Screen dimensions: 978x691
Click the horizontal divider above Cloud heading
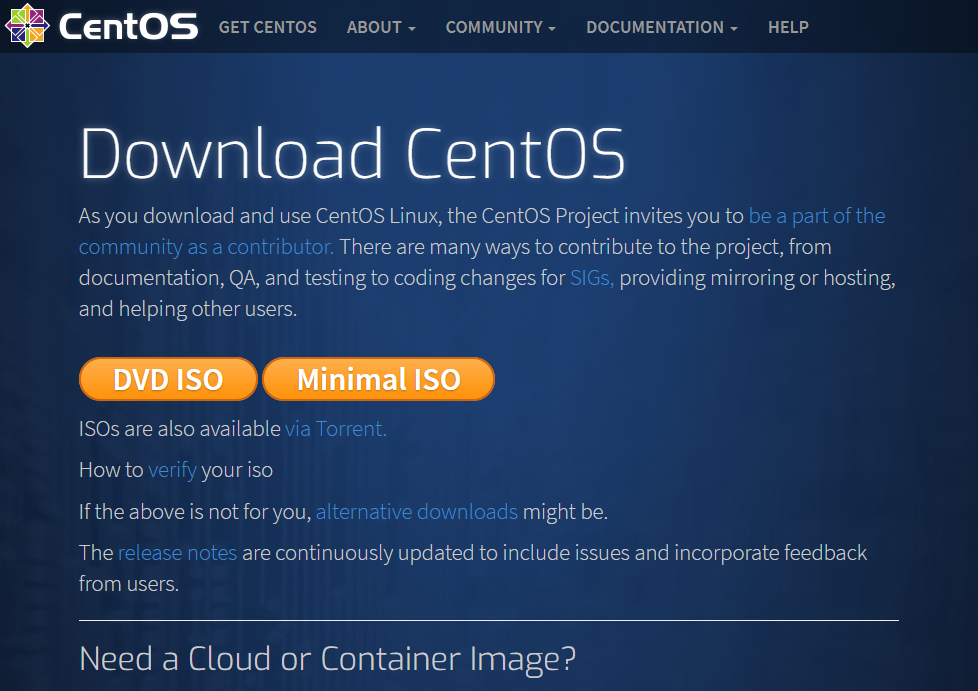click(488, 620)
